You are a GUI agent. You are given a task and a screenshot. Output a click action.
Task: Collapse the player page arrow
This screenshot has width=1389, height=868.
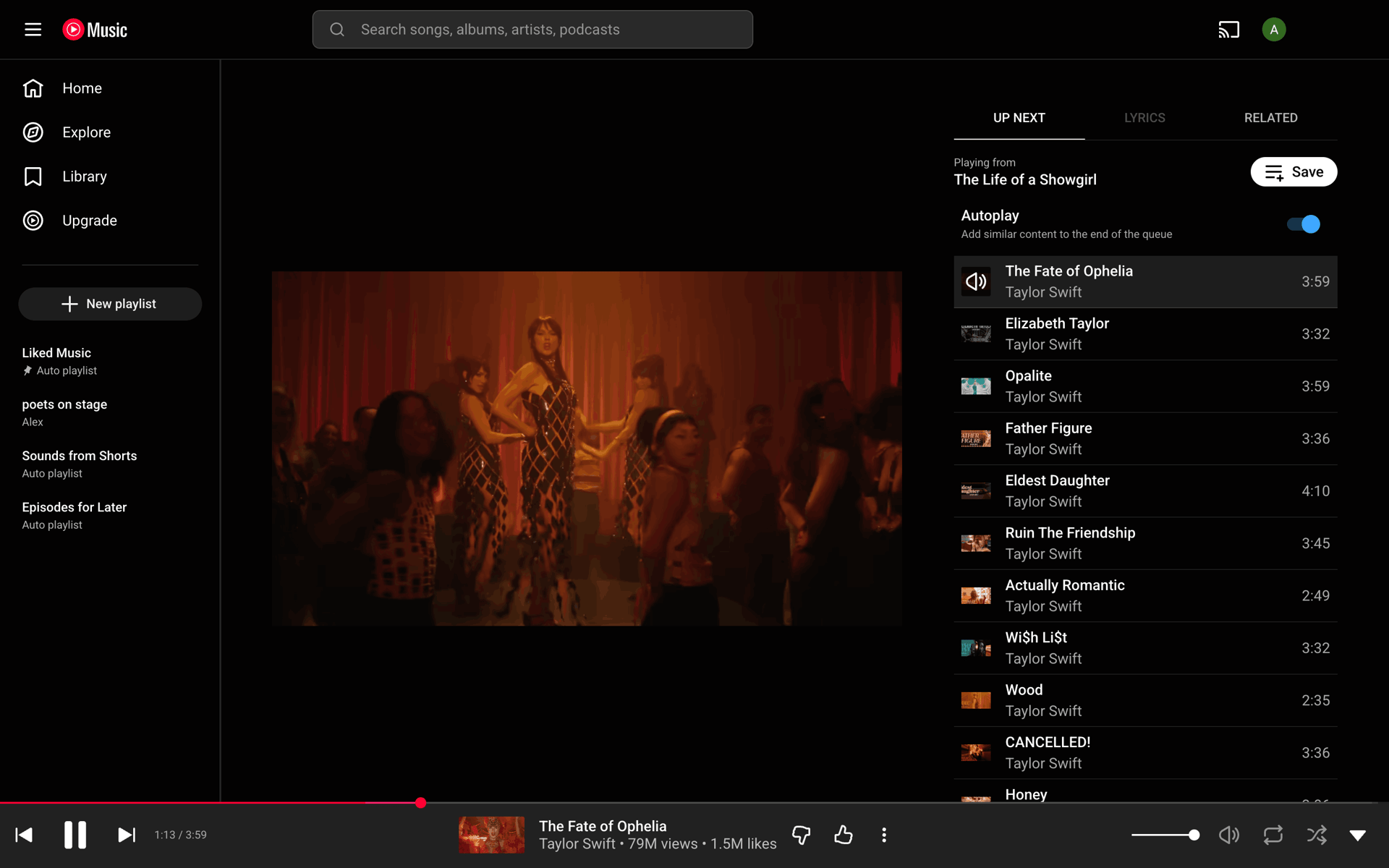tap(1358, 835)
